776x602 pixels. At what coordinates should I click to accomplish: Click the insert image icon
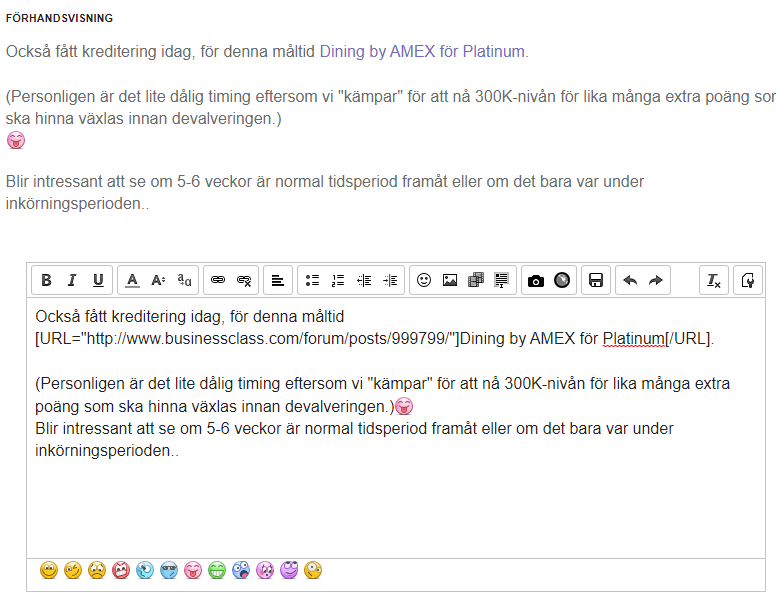coord(450,281)
